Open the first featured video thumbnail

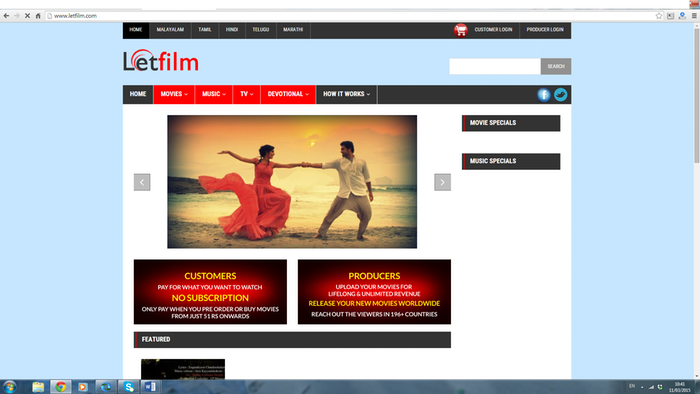click(183, 369)
